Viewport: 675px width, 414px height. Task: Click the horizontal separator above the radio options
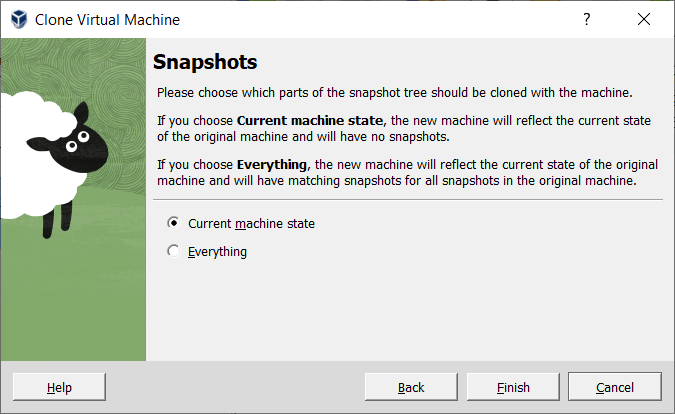click(x=405, y=200)
